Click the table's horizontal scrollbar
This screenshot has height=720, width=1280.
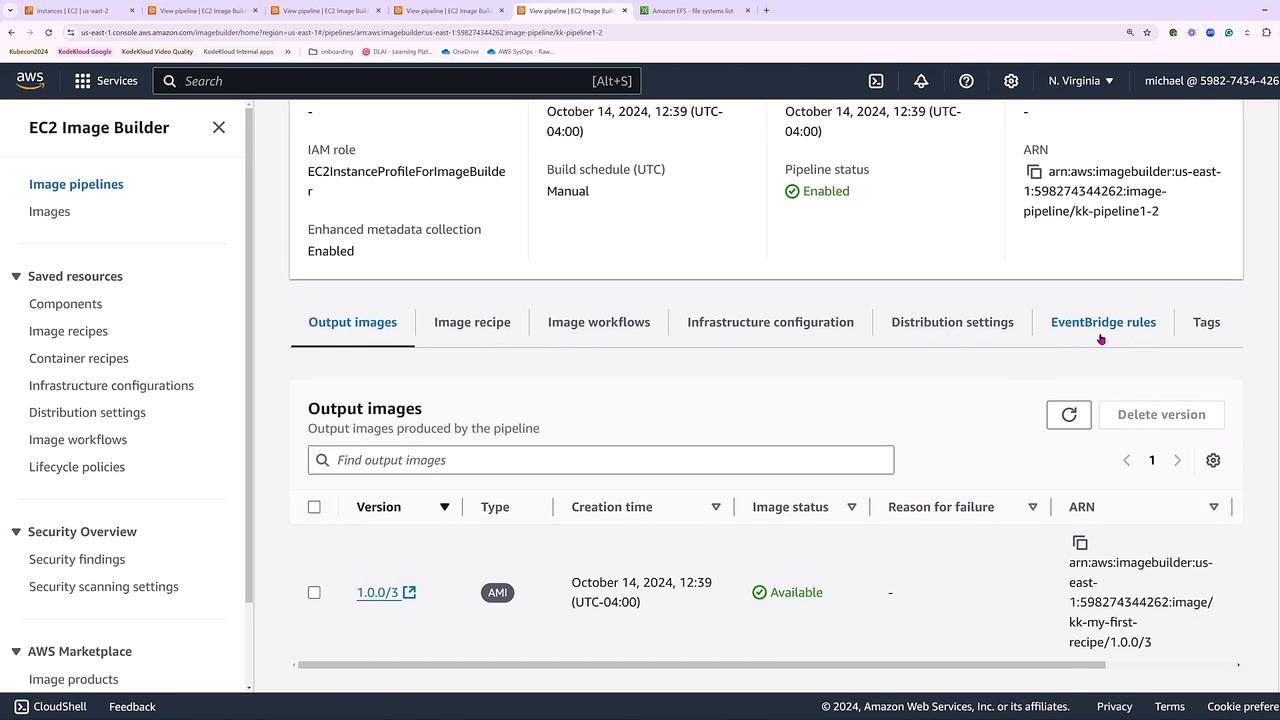click(x=701, y=664)
